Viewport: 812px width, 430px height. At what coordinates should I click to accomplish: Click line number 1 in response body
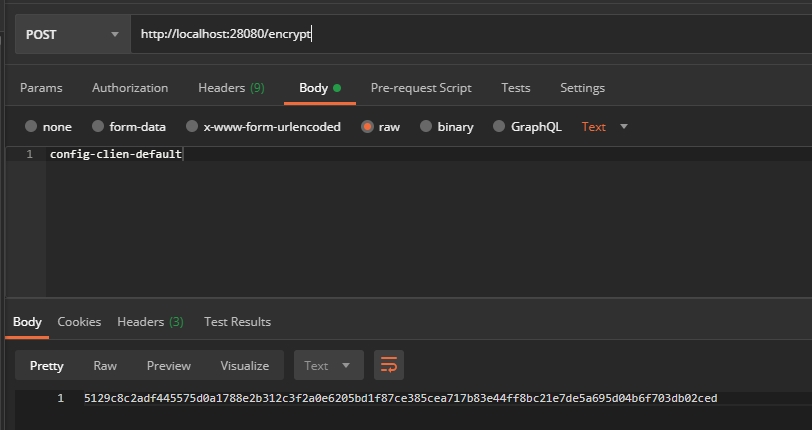coord(61,398)
